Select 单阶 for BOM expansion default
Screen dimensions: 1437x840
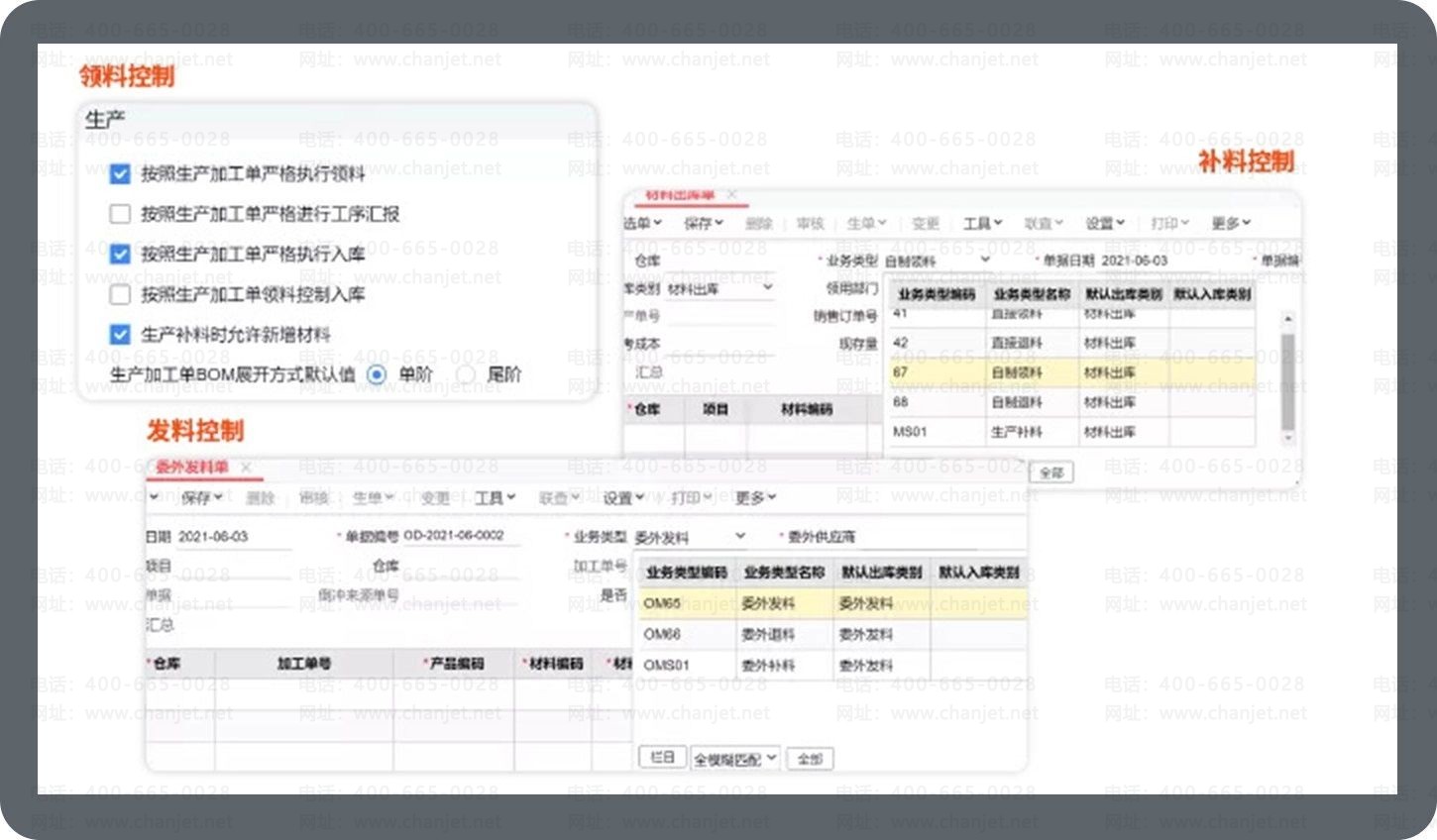[377, 374]
